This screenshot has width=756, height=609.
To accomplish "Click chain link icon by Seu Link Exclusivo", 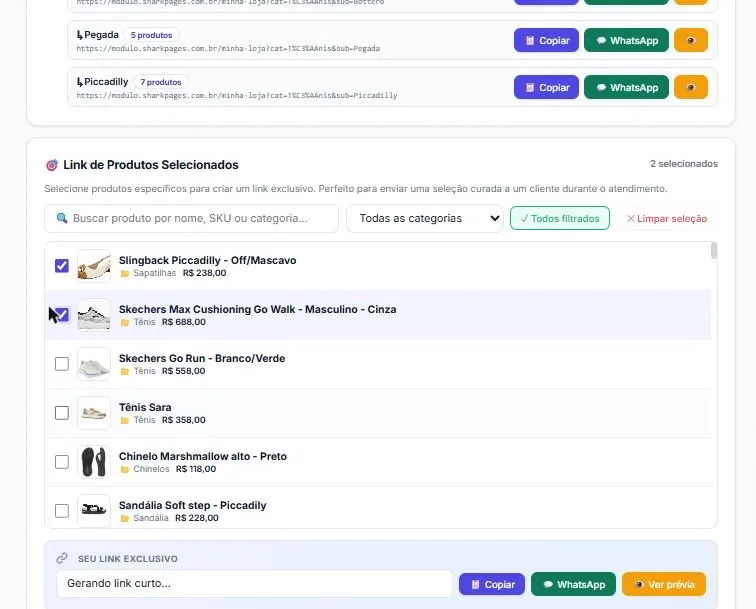I will pos(62,558).
